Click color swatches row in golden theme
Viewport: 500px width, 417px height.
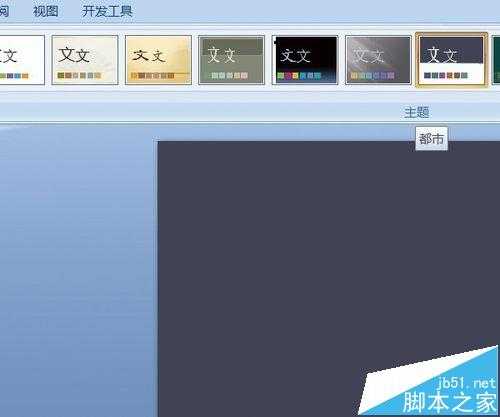(153, 76)
